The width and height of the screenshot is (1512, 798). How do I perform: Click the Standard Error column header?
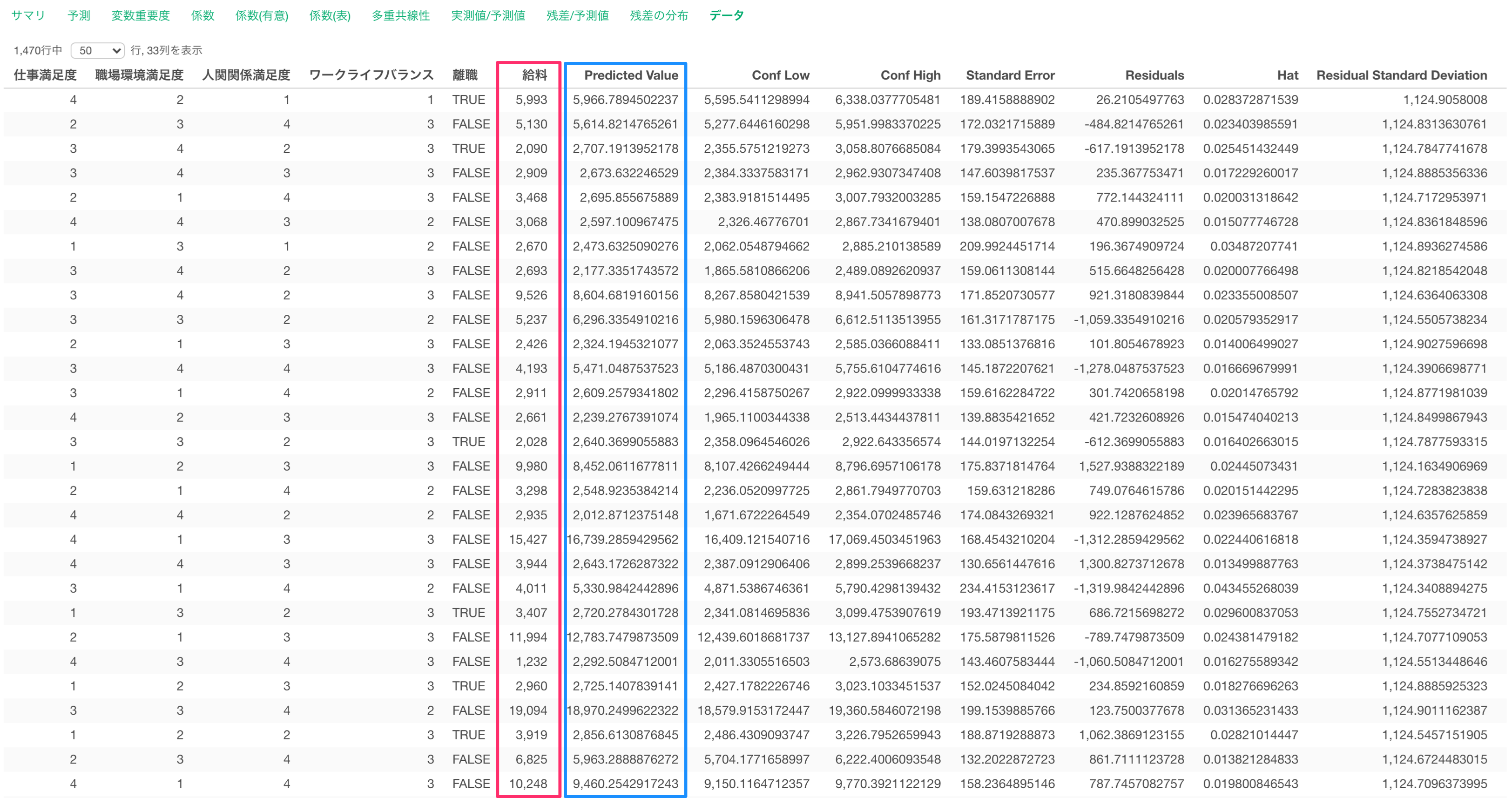tap(1010, 75)
